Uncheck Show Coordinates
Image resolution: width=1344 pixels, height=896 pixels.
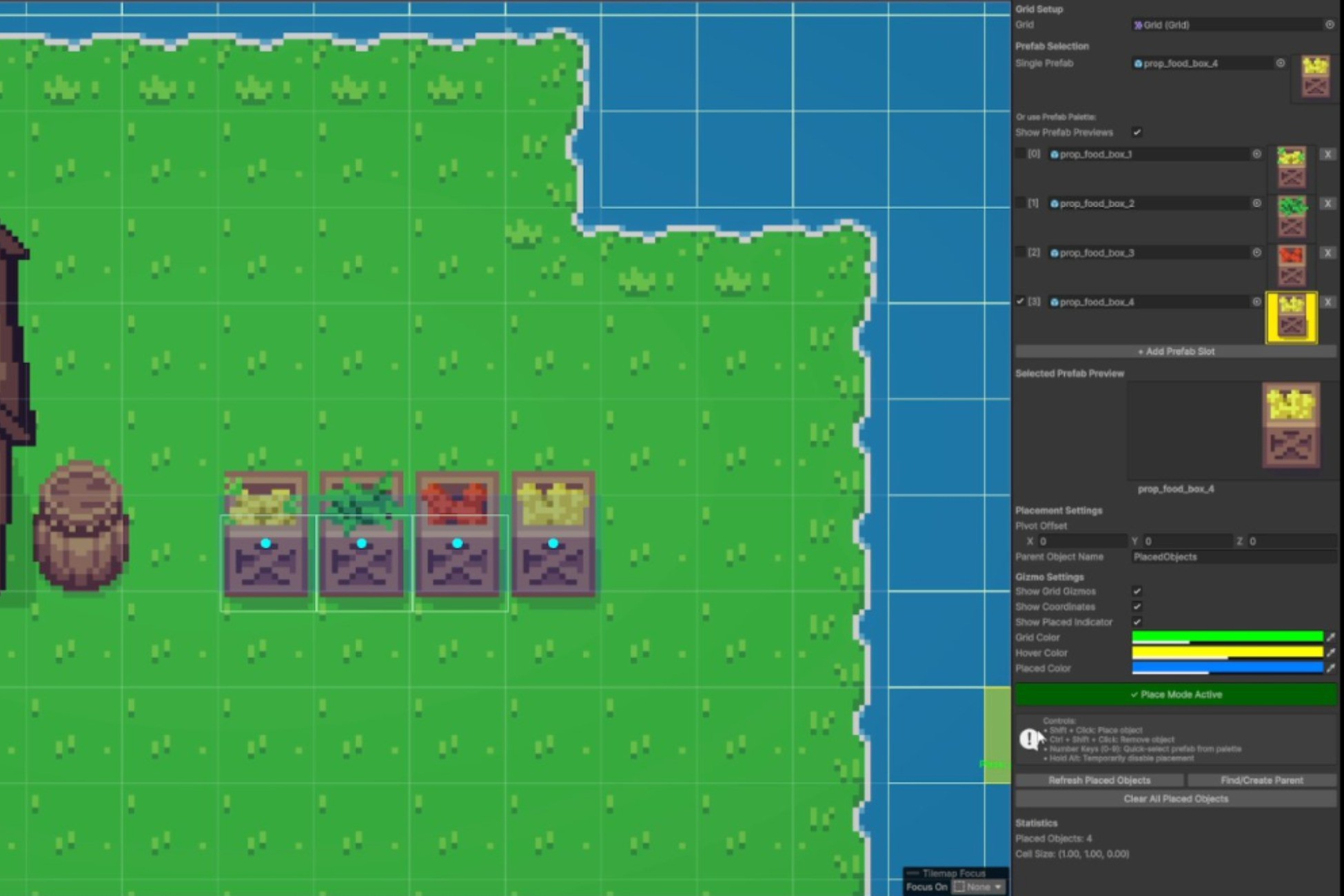click(x=1137, y=607)
